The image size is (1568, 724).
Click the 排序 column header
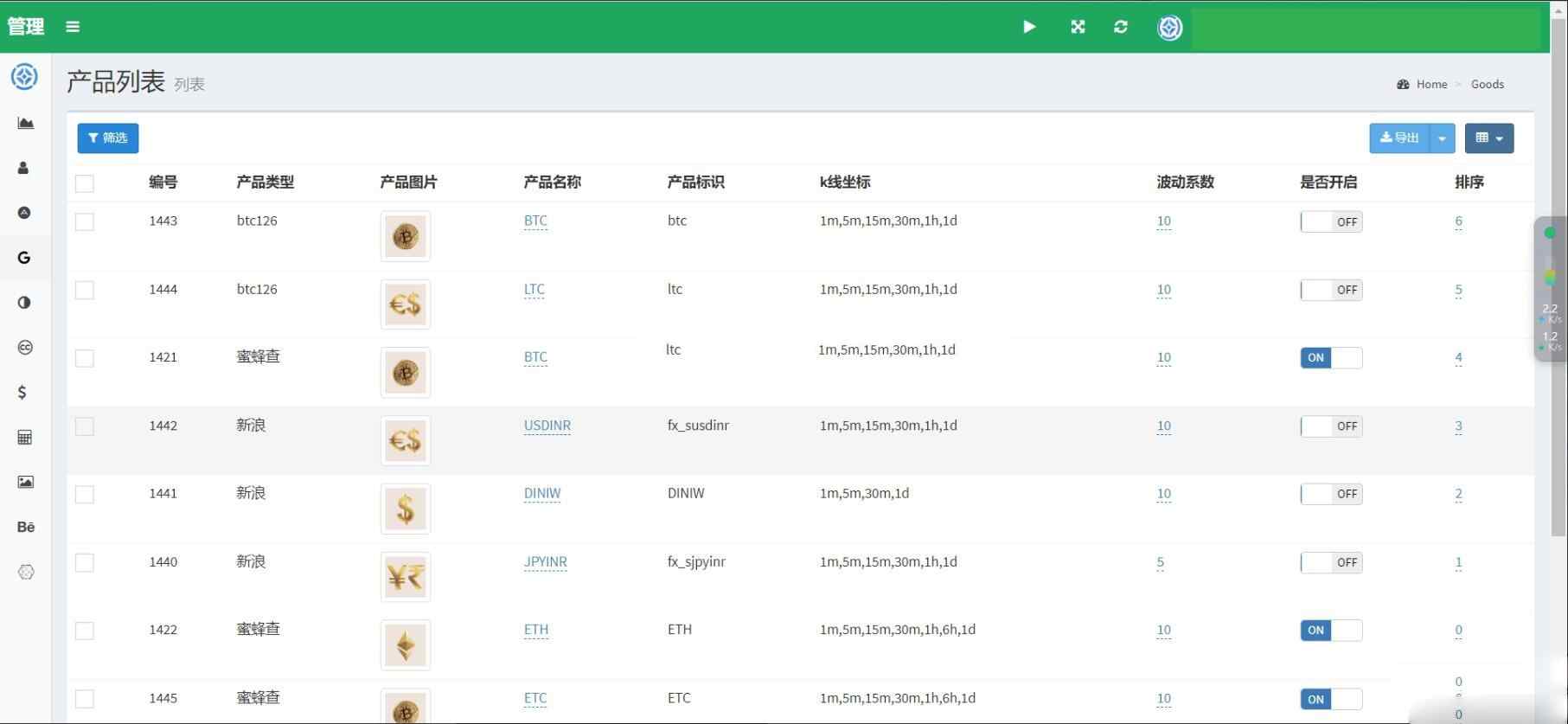[1469, 183]
